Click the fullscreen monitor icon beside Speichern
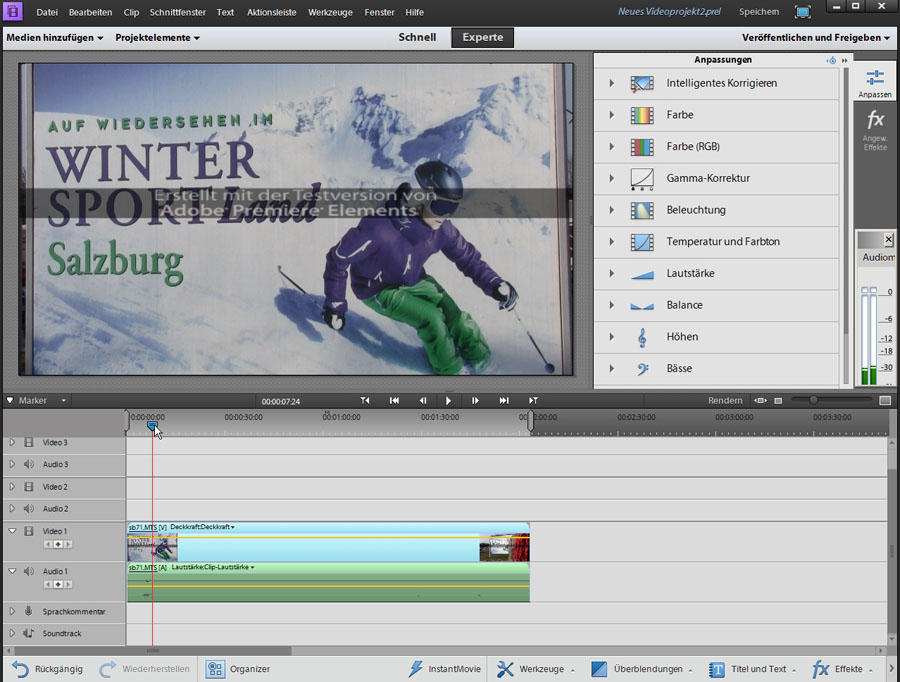This screenshot has height=682, width=900. (802, 11)
